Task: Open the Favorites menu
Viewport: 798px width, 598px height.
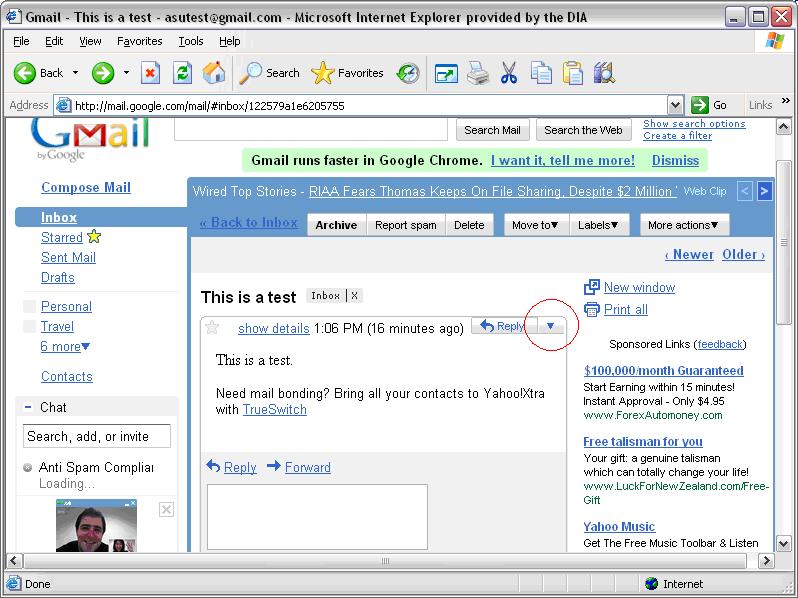Action: pos(139,41)
